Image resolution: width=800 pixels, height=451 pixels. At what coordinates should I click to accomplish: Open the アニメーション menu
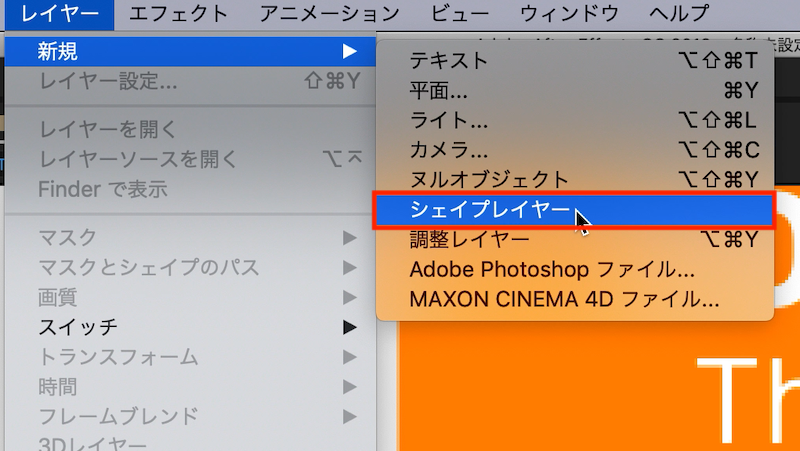[x=329, y=14]
